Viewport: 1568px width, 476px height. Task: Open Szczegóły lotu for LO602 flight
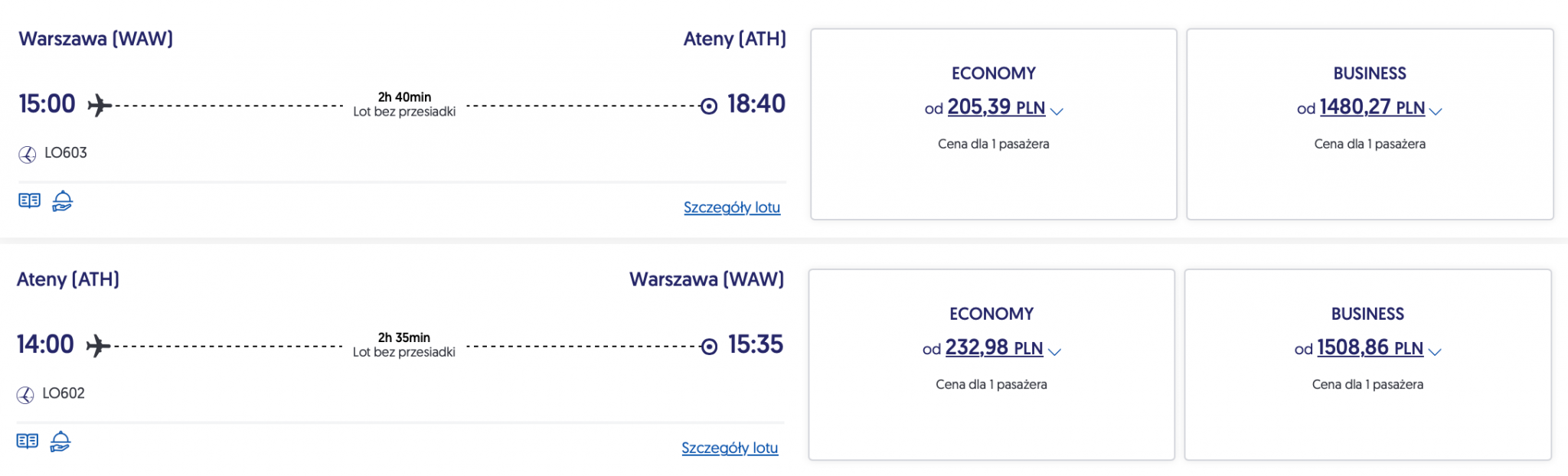point(729,448)
